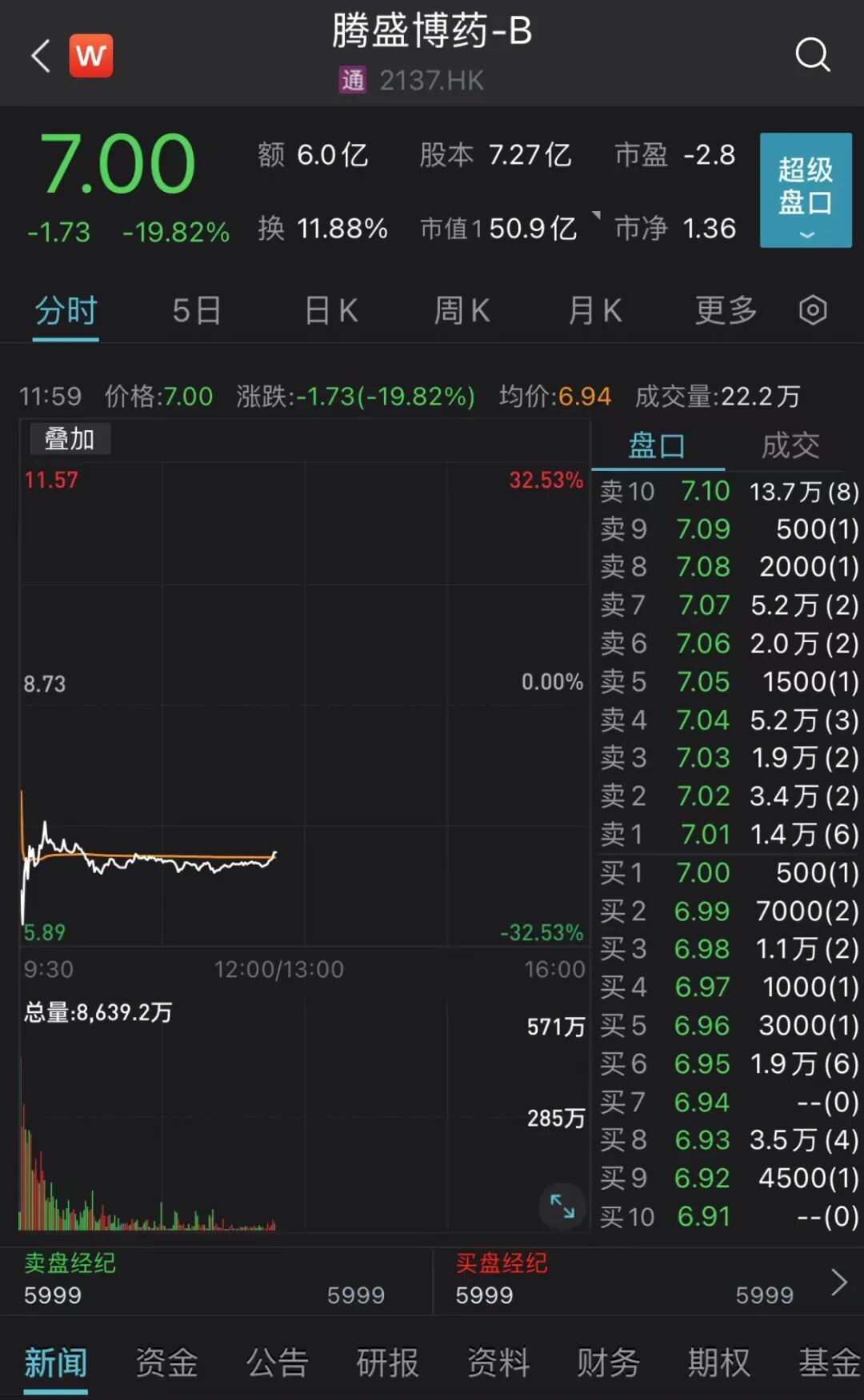Select 买4 row at 6.97
This screenshot has width=864, height=1400.
(729, 987)
